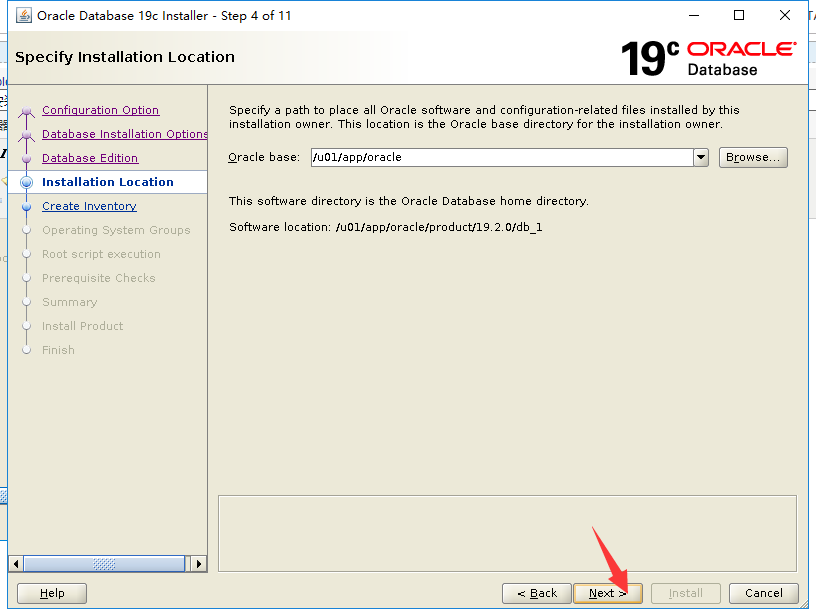Click the Back button
This screenshot has height=616, width=816.
(x=537, y=593)
